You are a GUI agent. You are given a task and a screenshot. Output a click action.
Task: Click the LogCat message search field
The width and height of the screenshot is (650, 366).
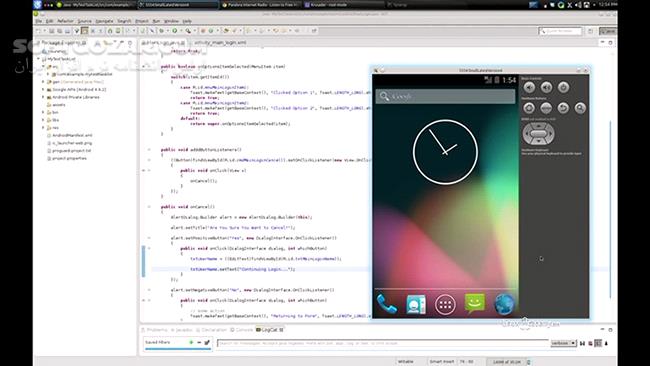point(383,343)
